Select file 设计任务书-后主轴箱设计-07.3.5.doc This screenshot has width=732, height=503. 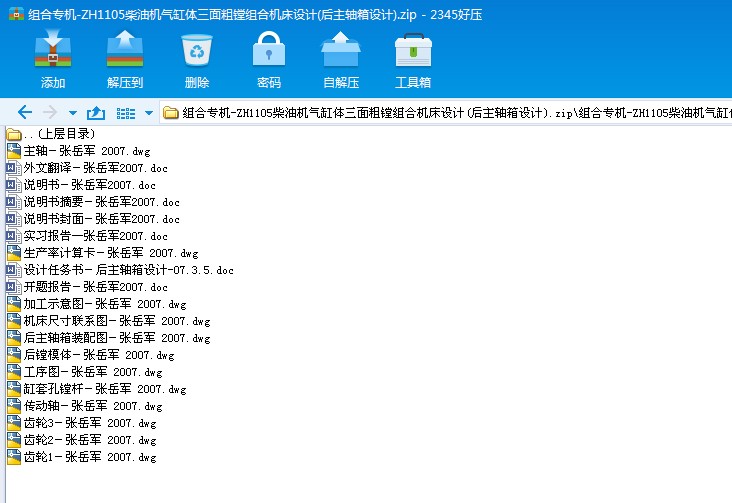coord(120,270)
